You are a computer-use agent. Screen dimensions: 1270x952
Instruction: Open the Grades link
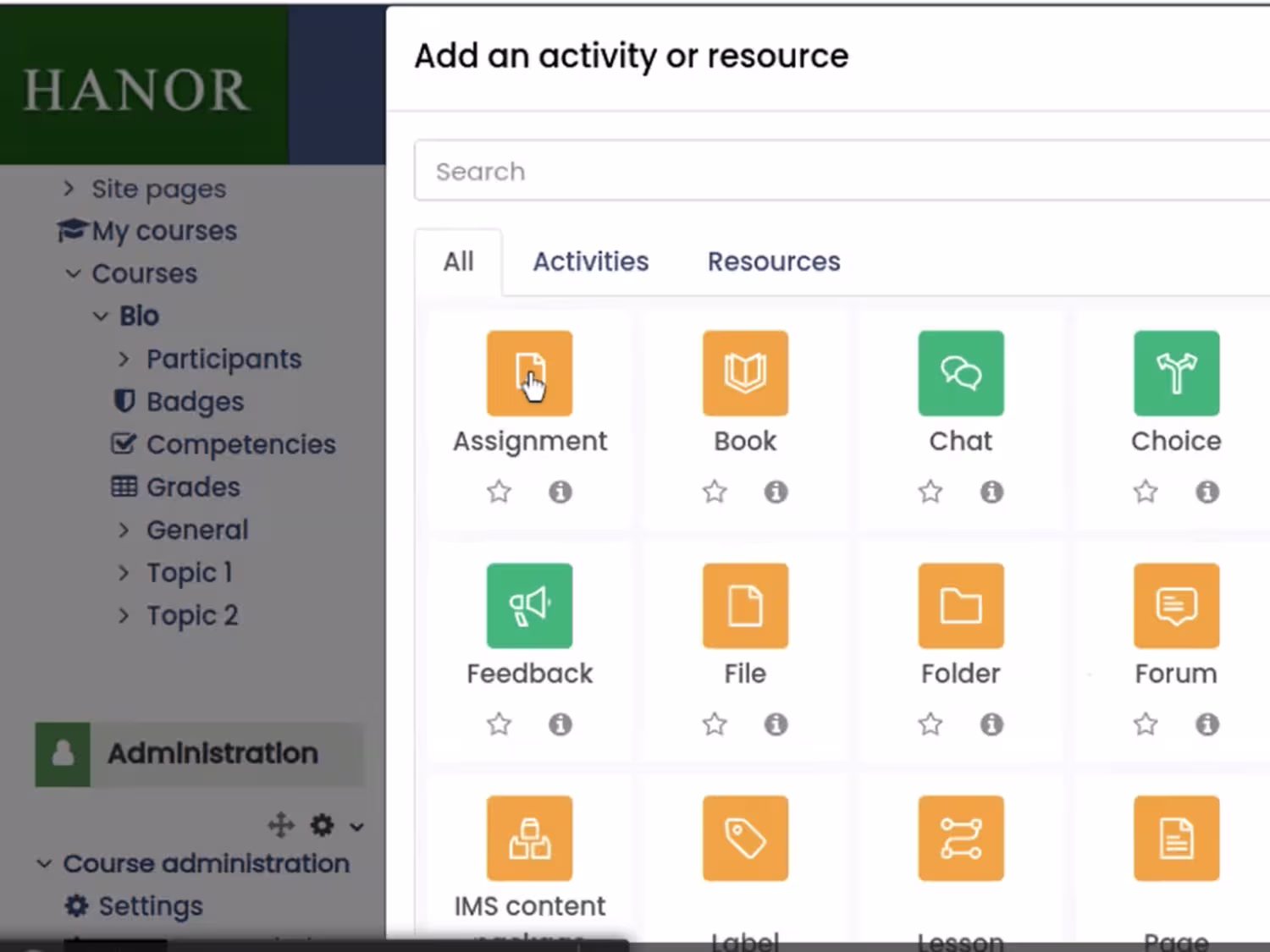(192, 487)
